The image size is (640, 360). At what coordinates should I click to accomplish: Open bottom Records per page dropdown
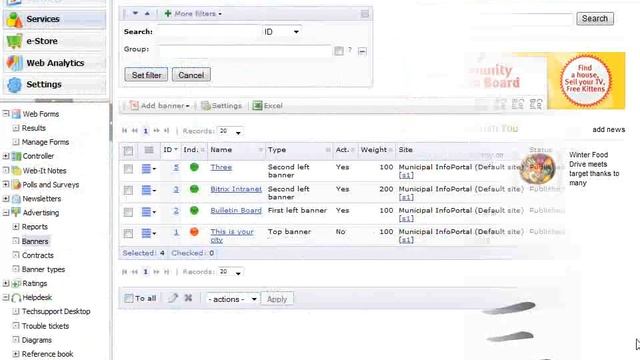point(230,272)
